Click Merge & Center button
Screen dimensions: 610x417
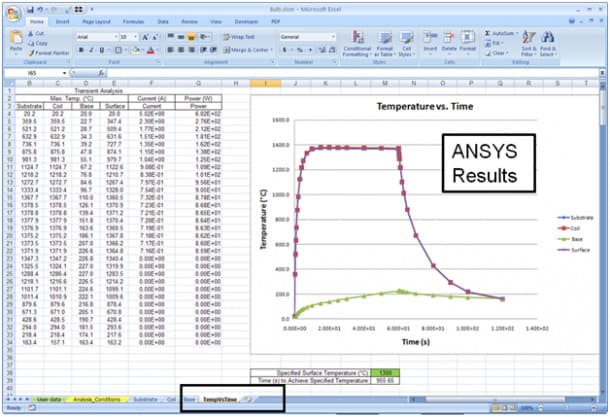coord(247,50)
